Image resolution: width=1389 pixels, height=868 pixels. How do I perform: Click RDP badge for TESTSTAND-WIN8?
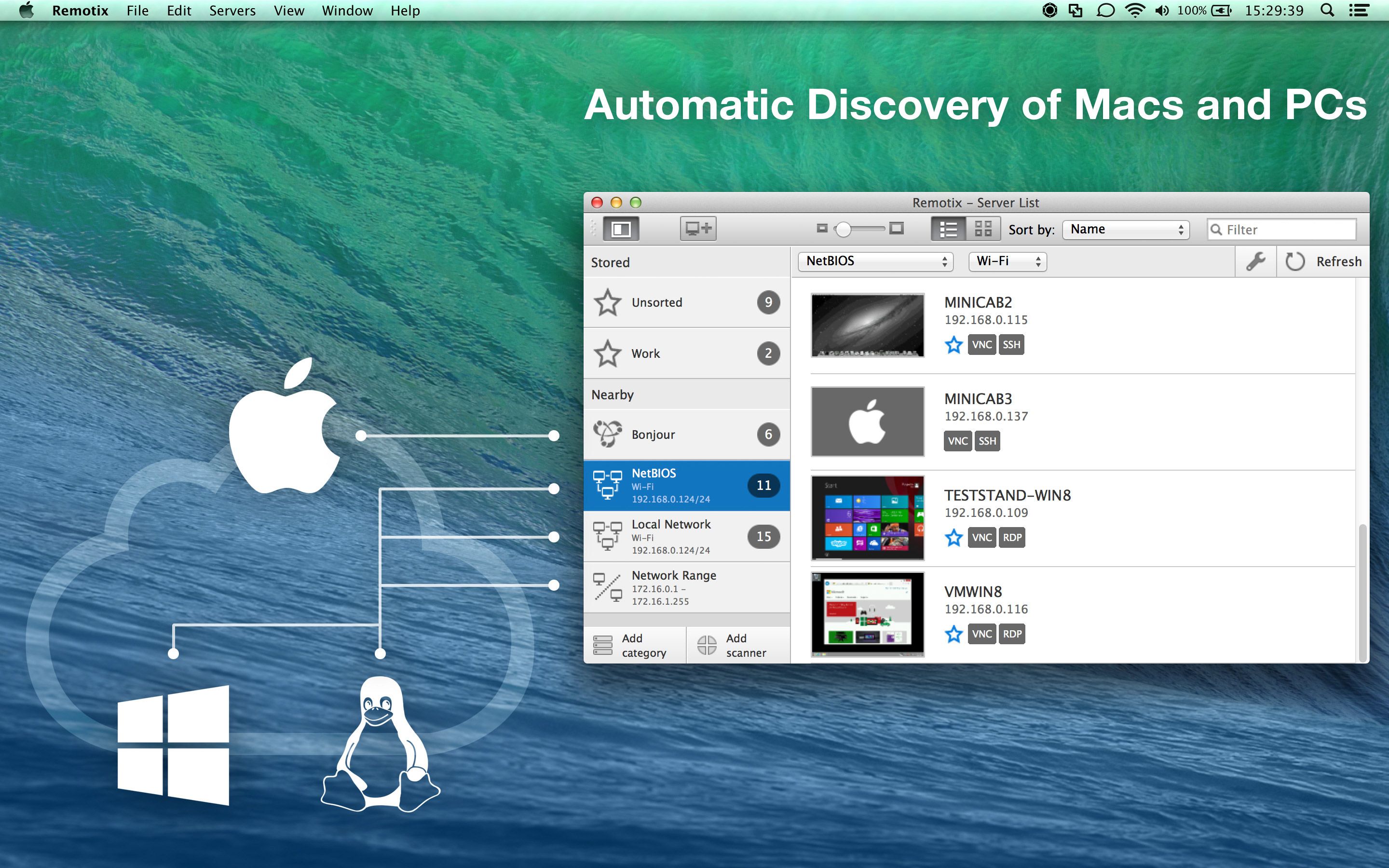pos(1012,537)
